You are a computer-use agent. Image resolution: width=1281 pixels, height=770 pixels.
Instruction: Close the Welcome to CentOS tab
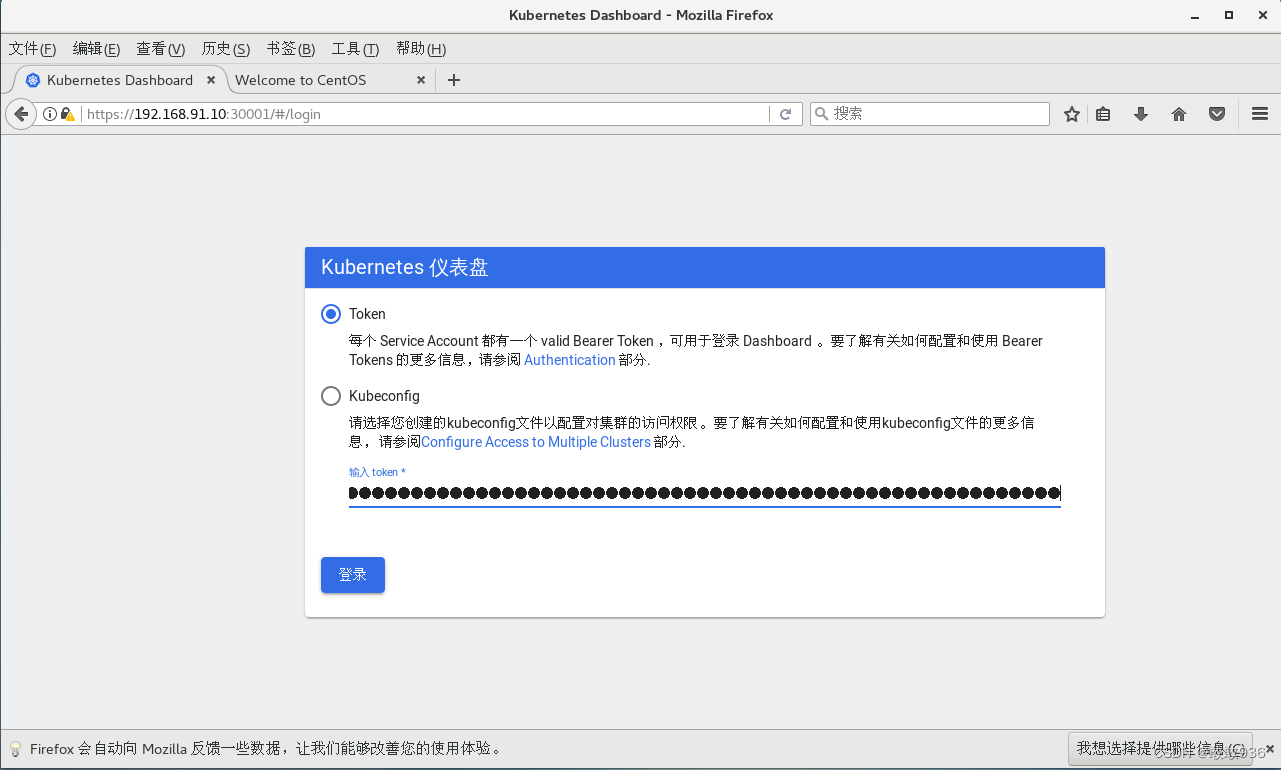click(x=421, y=80)
